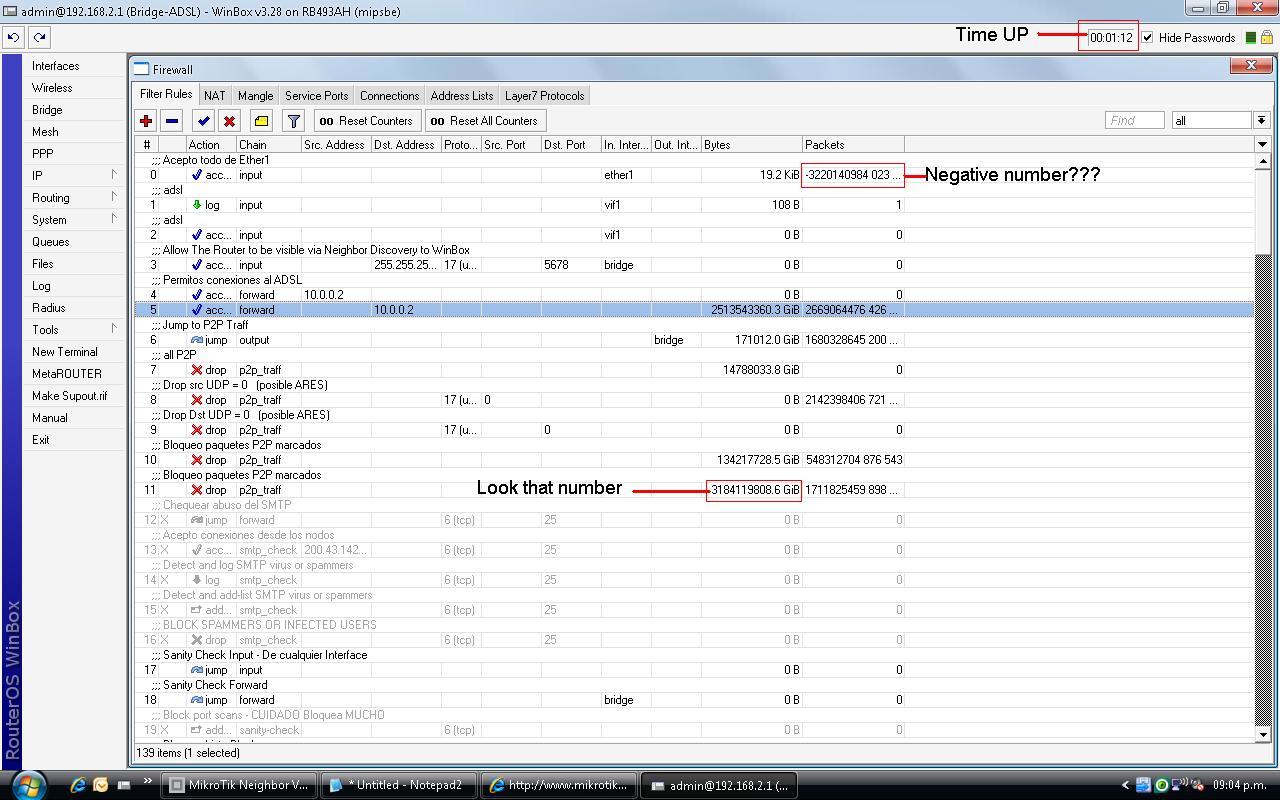Open the filter icon on the Firewall toolbar
This screenshot has width=1280, height=800.
[293, 120]
